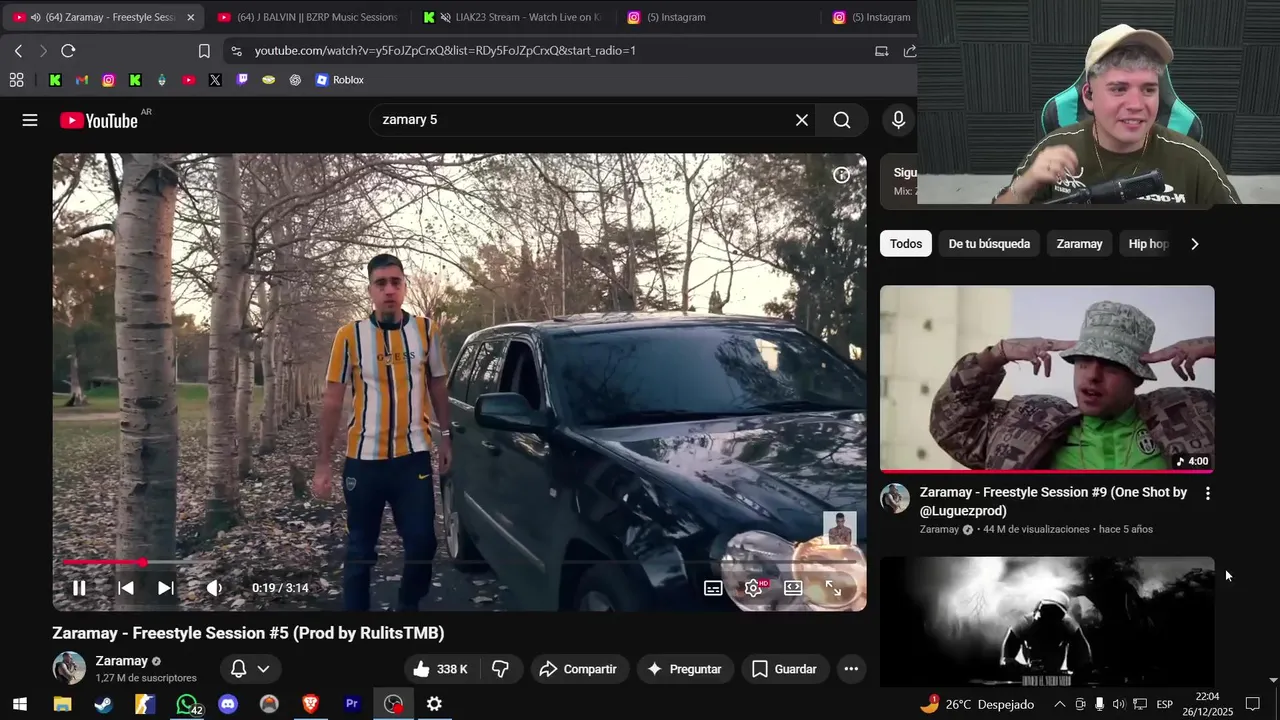
Task: Open the Windows Start menu
Action: (x=20, y=704)
